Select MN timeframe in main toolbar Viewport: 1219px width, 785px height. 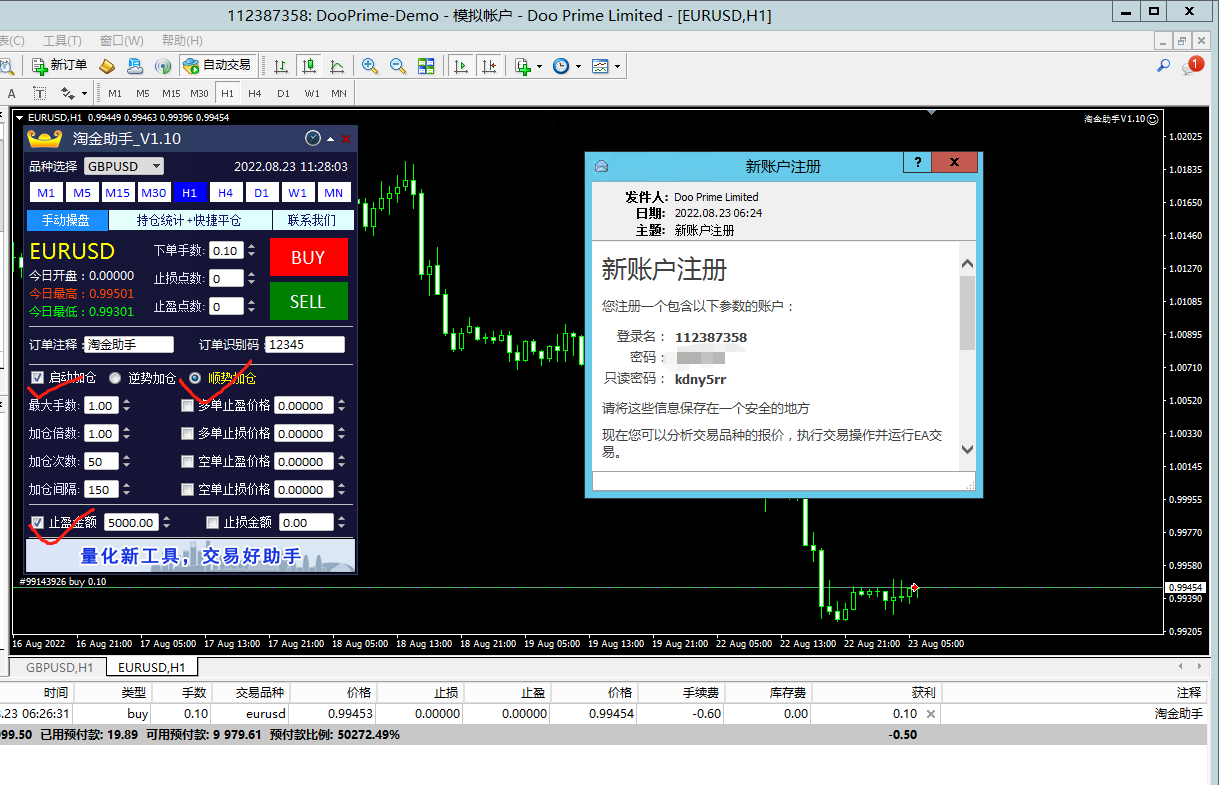(339, 93)
